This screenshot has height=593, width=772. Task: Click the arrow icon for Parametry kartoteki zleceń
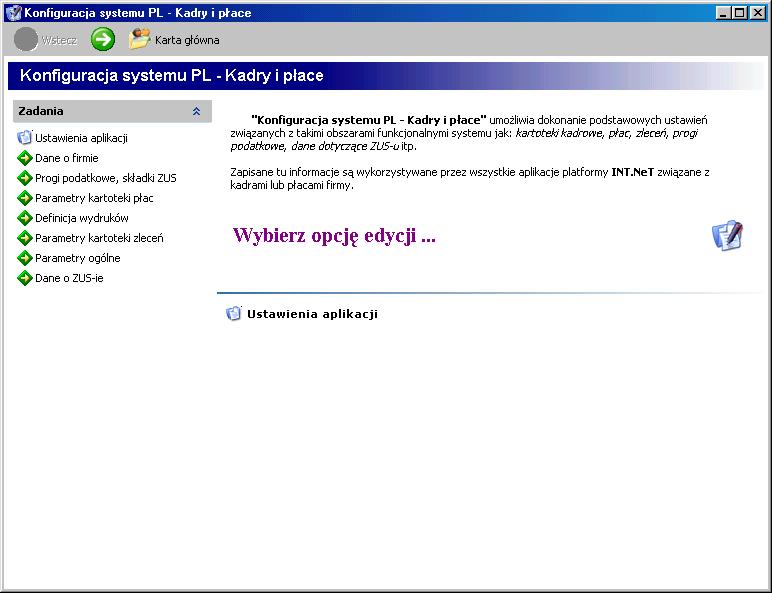25,238
